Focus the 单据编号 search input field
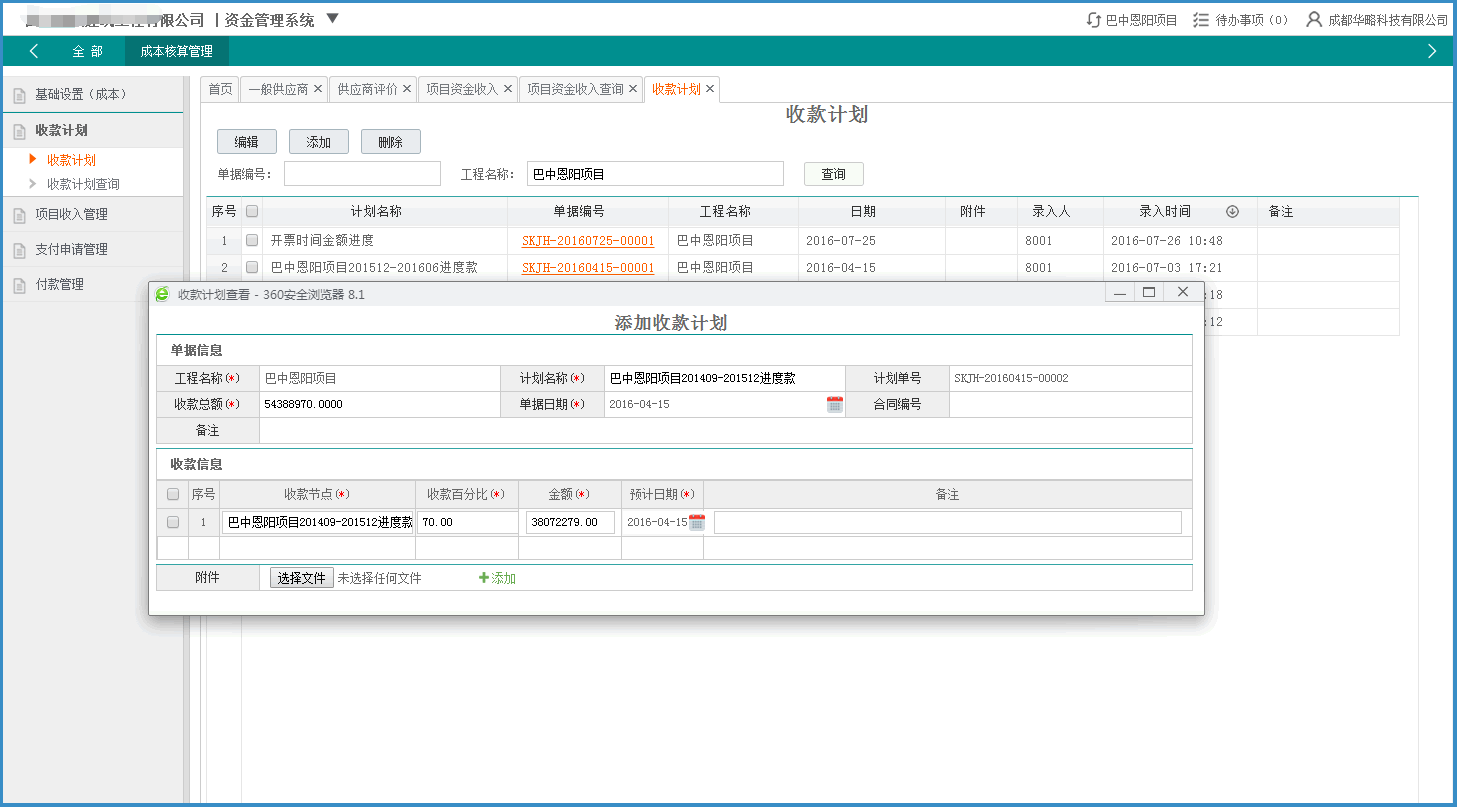Screen dimensions: 1457x807 (362, 174)
